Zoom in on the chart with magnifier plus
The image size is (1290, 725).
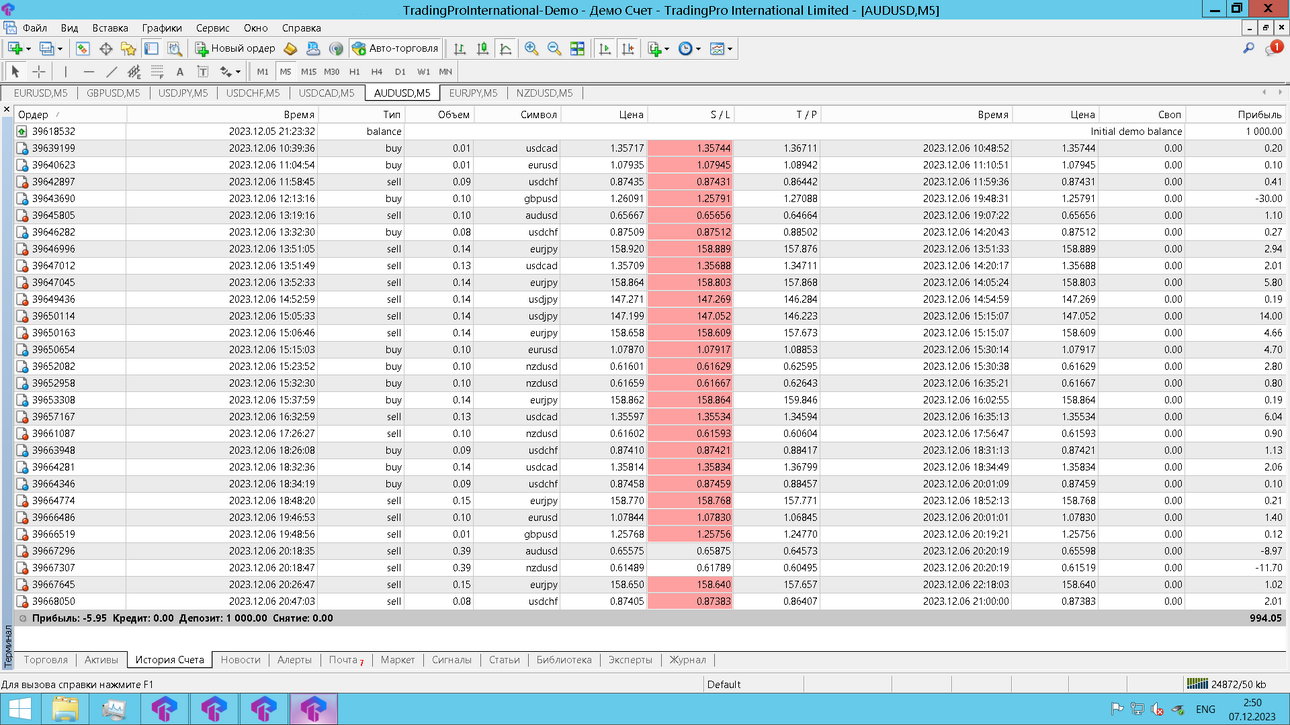click(x=531, y=48)
